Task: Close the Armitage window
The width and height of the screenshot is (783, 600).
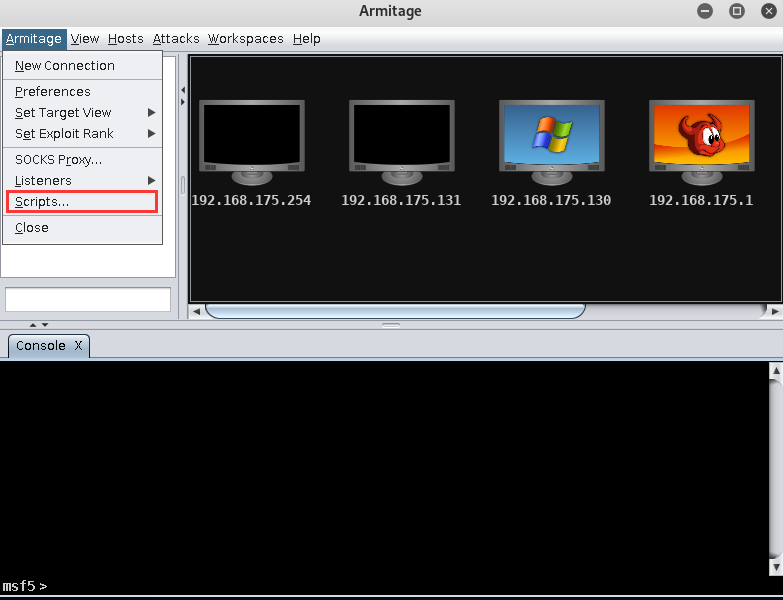Action: coord(769,11)
